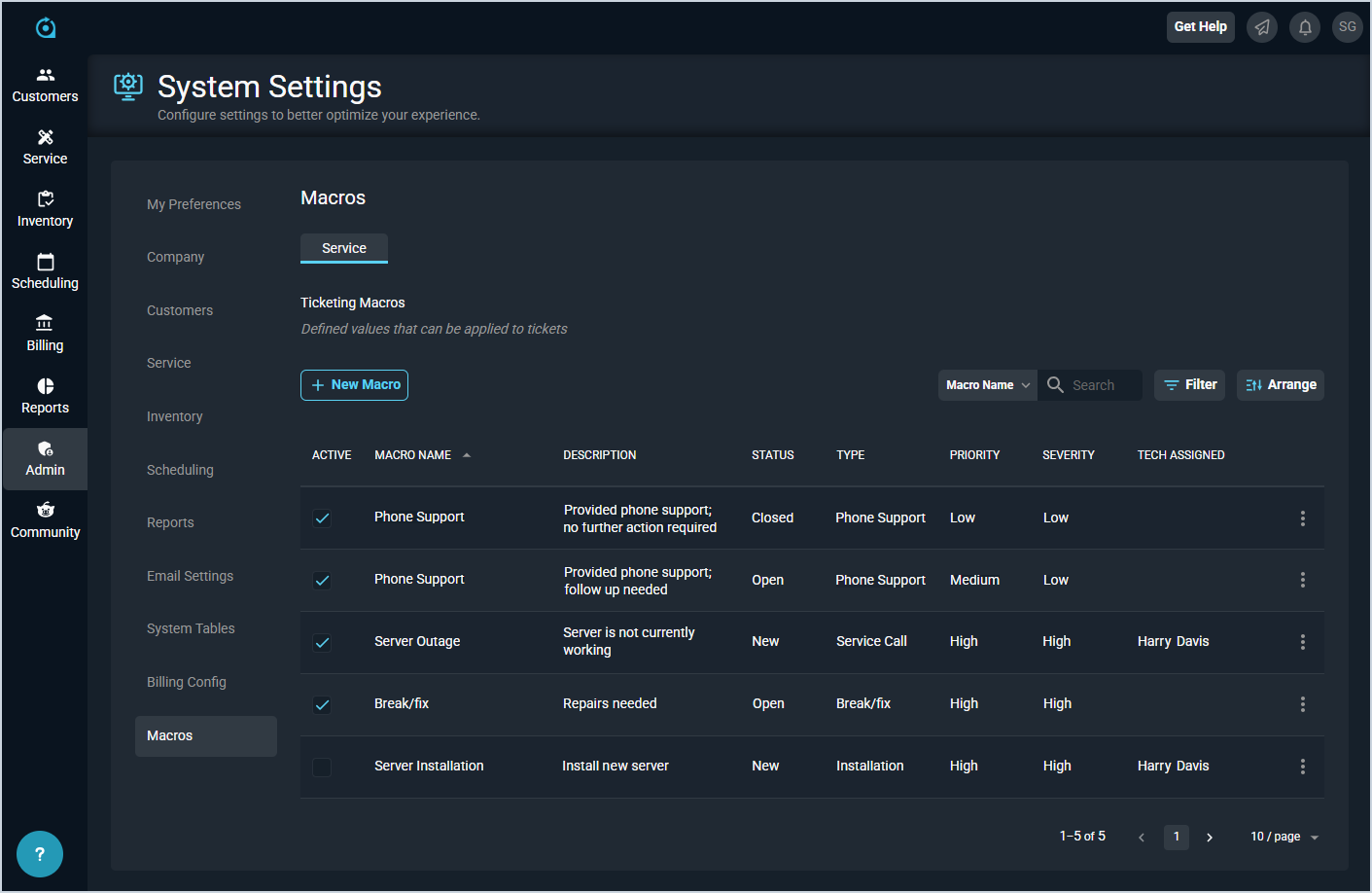Viewport: 1372px width, 893px height.
Task: Click the notifications bell icon
Action: coord(1305,27)
